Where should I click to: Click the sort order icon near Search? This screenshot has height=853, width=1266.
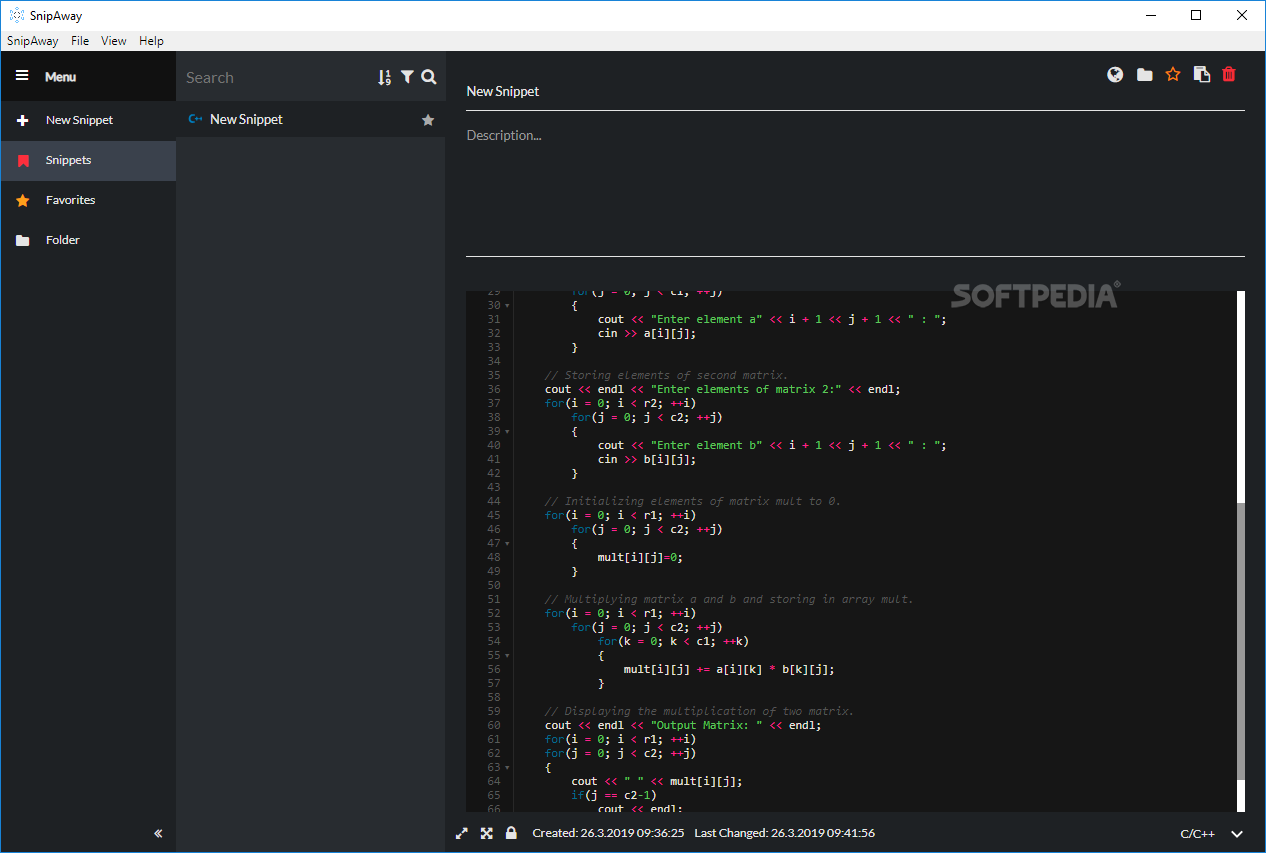pos(385,77)
